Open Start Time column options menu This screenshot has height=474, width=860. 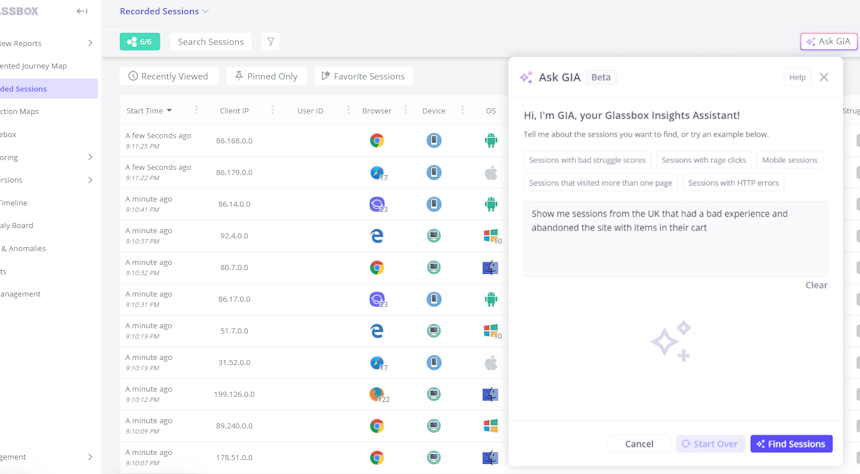coord(196,111)
